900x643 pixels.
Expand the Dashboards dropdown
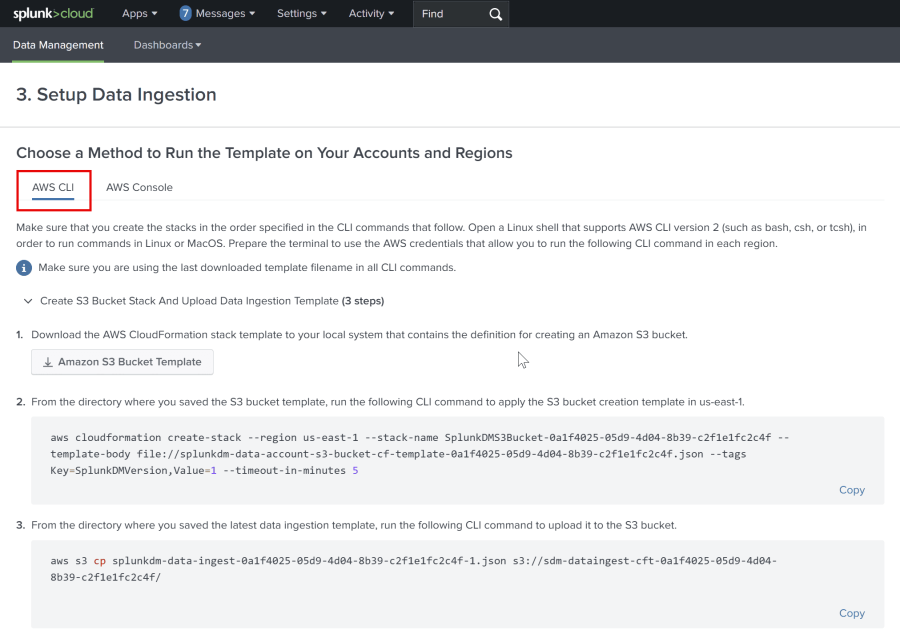point(167,45)
